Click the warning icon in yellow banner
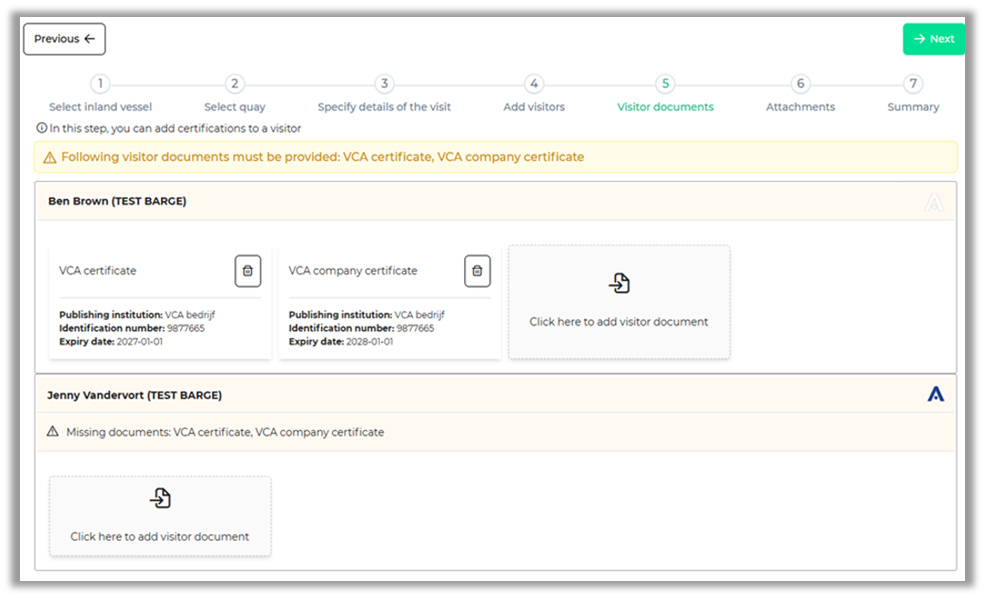 (50, 158)
